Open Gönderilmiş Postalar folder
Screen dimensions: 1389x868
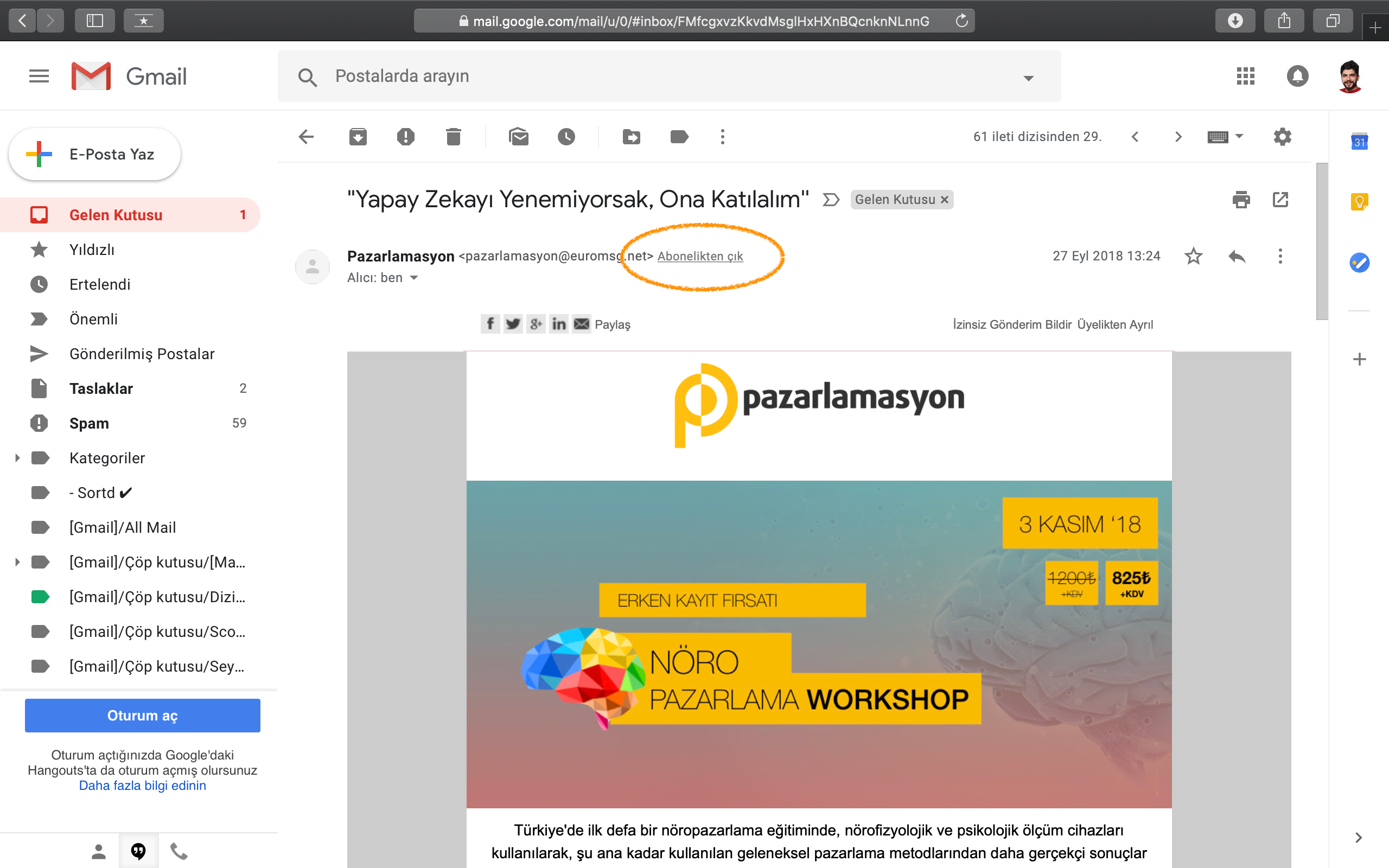[130, 354]
